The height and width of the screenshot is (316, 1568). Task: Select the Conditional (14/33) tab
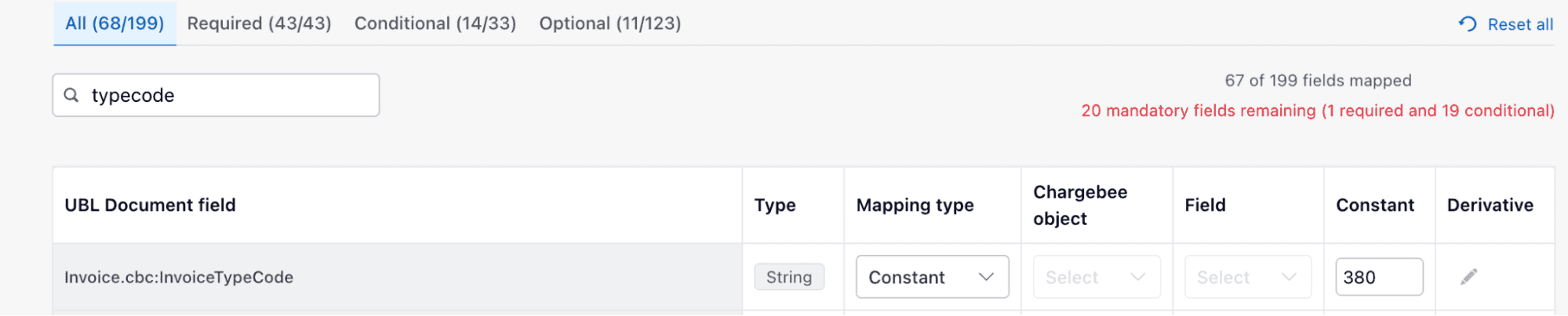click(x=435, y=24)
